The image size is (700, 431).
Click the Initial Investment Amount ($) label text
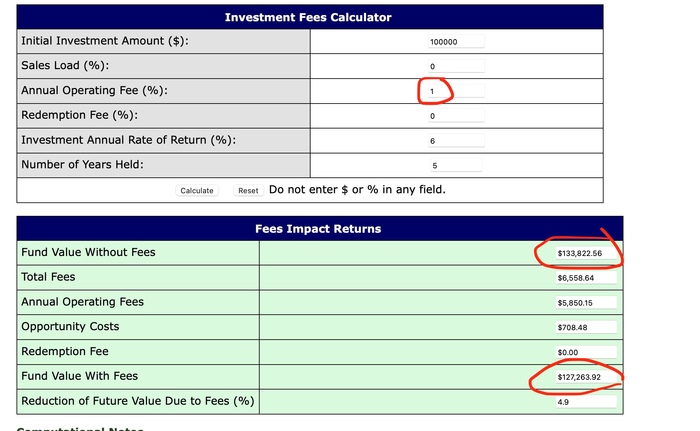click(105, 41)
